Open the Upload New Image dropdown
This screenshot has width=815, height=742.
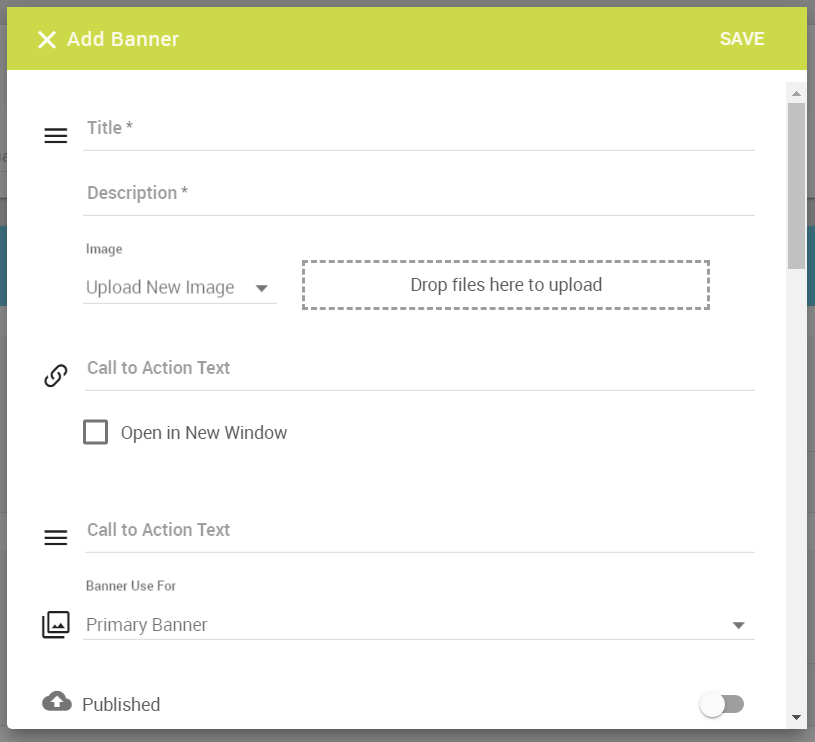click(x=180, y=287)
